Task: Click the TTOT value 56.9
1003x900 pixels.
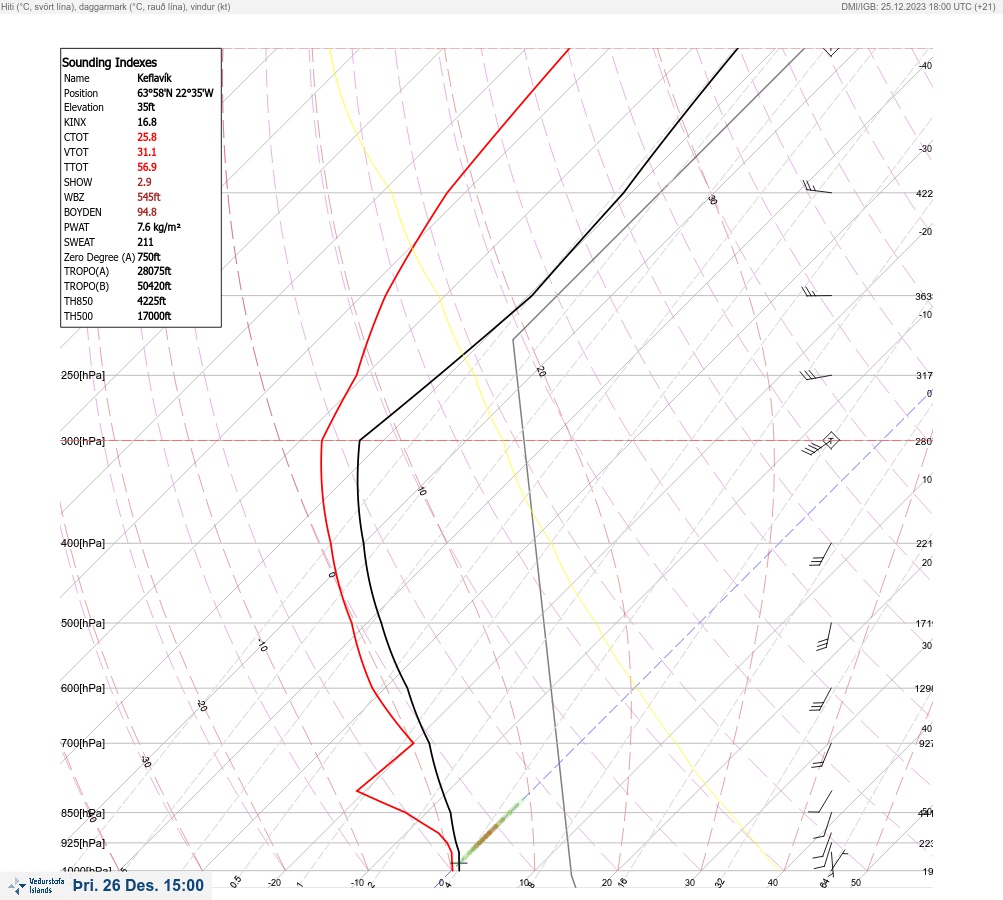Action: [x=146, y=167]
